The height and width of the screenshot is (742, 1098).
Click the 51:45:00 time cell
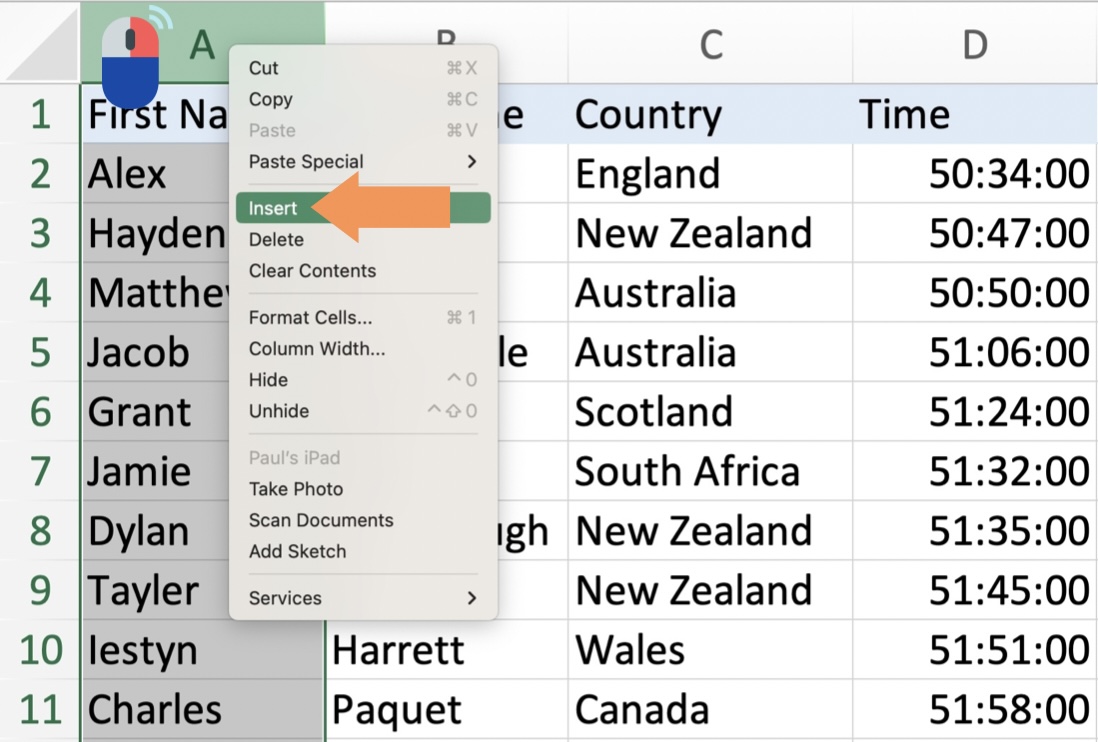click(x=975, y=590)
